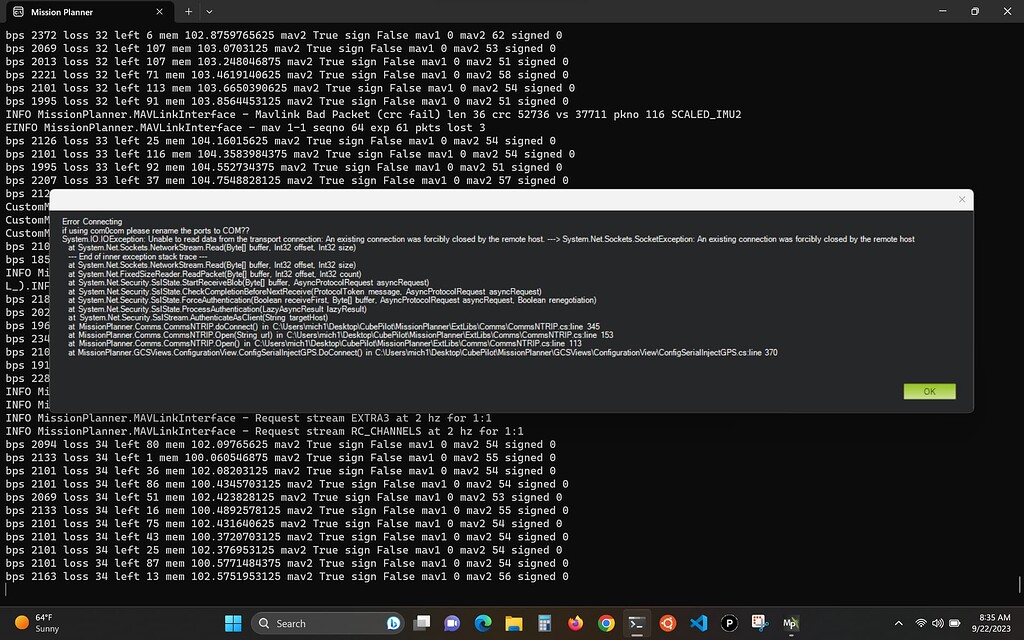Expand hidden system tray icons
The height and width of the screenshot is (640, 1024).
tap(899, 622)
